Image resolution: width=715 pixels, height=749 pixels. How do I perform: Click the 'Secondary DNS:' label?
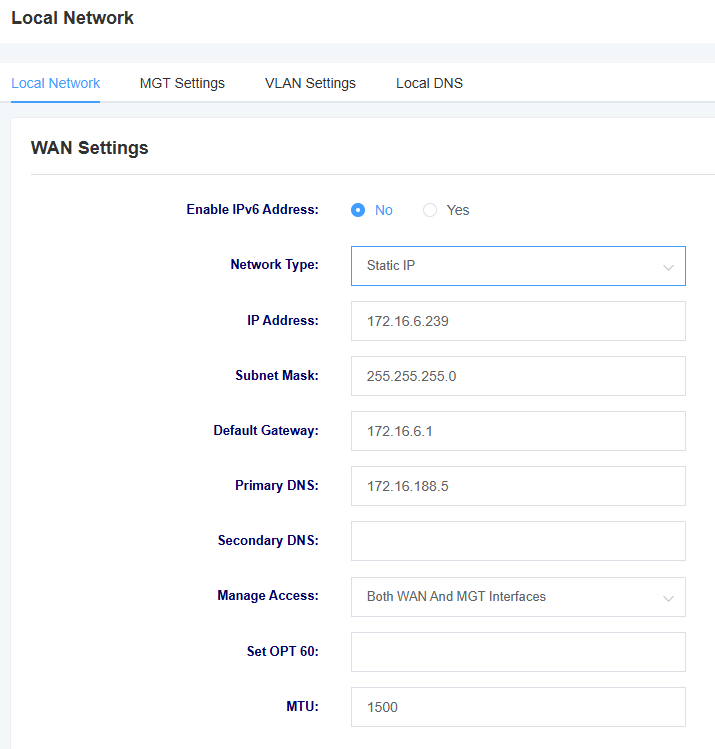pos(268,540)
